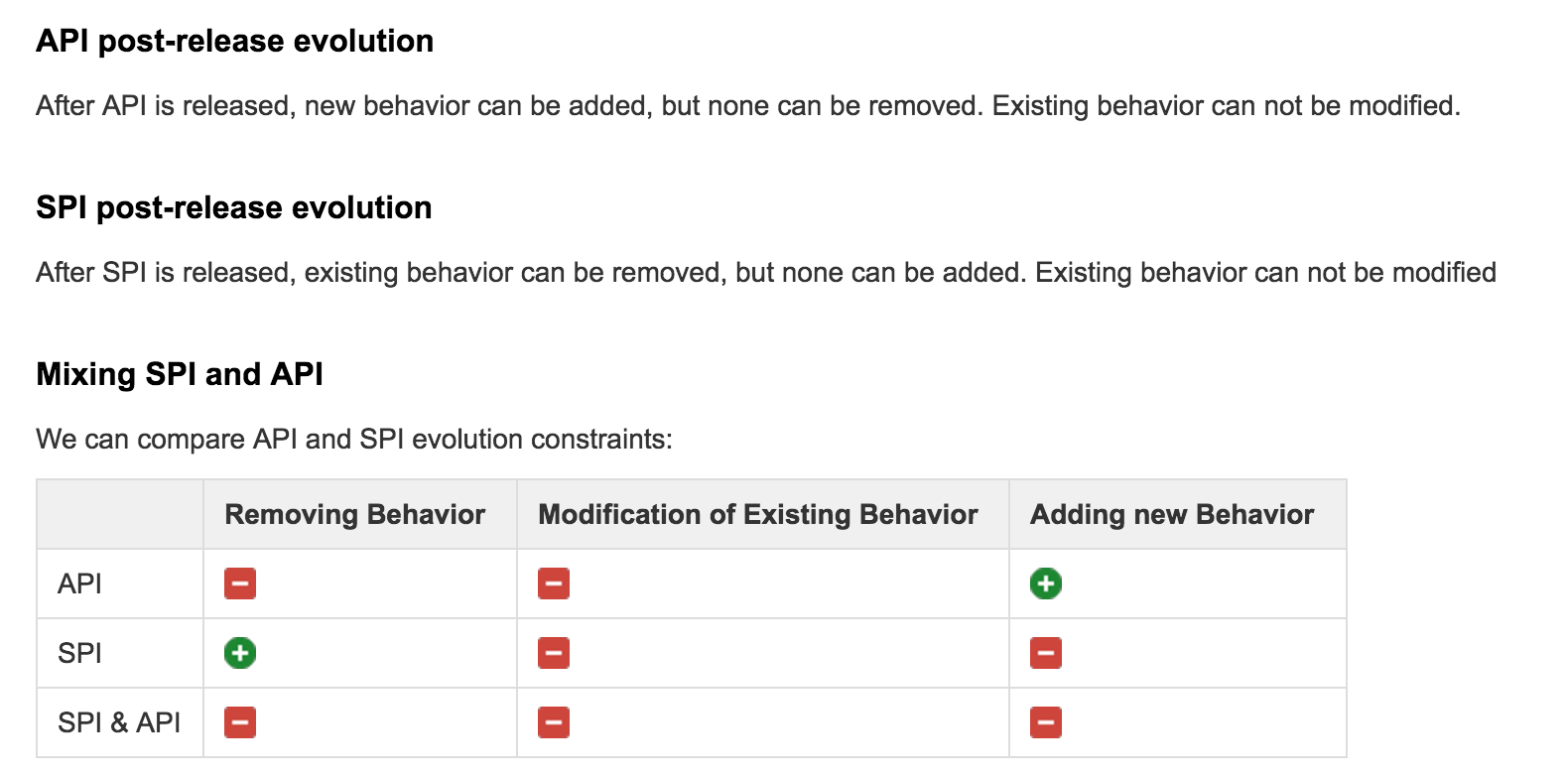
Task: Click the 'SPI & API' row label
Action: 119,722
